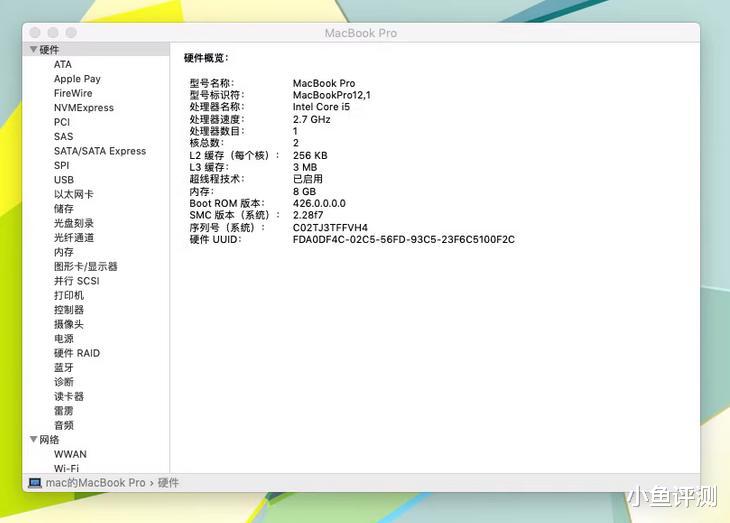730x523 pixels.
Task: Select 储存 in the sidebar
Action: point(64,209)
